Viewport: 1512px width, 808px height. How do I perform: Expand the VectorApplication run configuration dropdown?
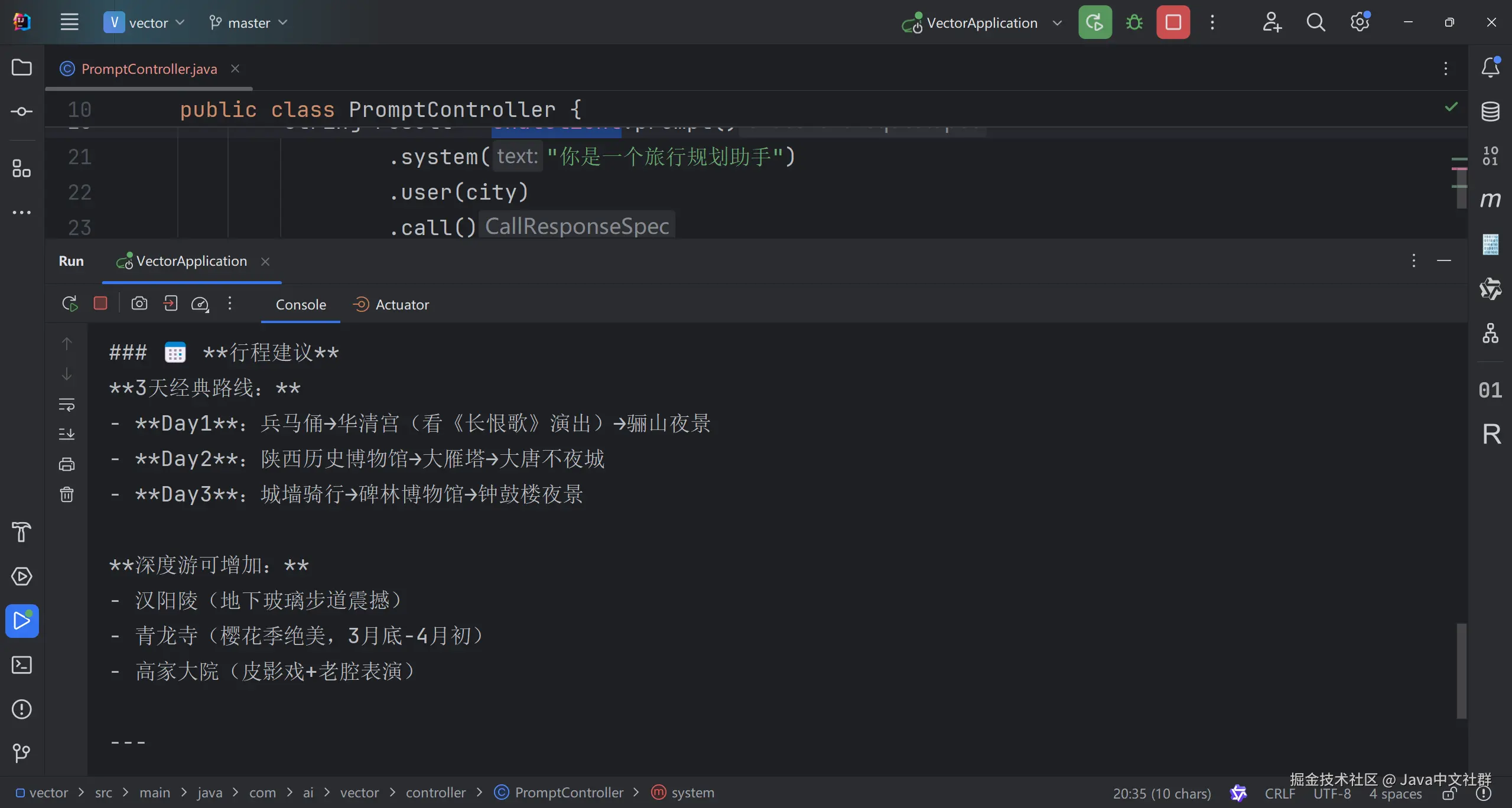1057,23
